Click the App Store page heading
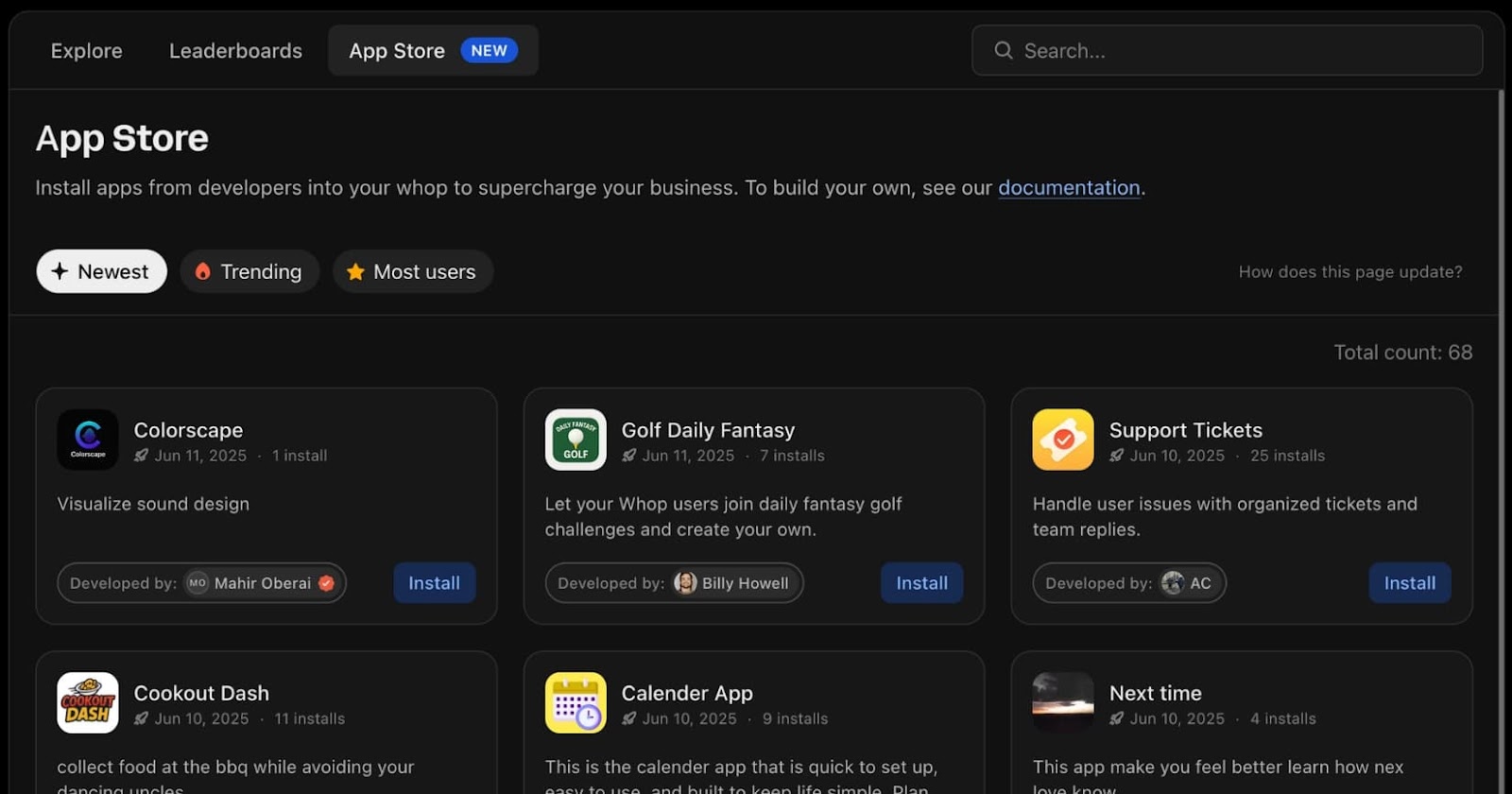1512x794 pixels. click(x=122, y=139)
